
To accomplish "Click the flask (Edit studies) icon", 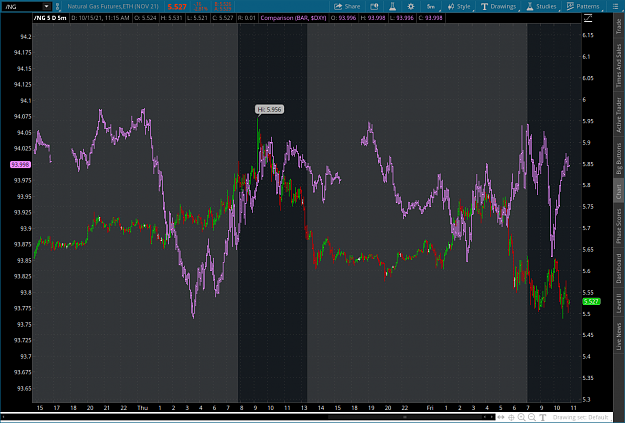I will (x=392, y=6).
